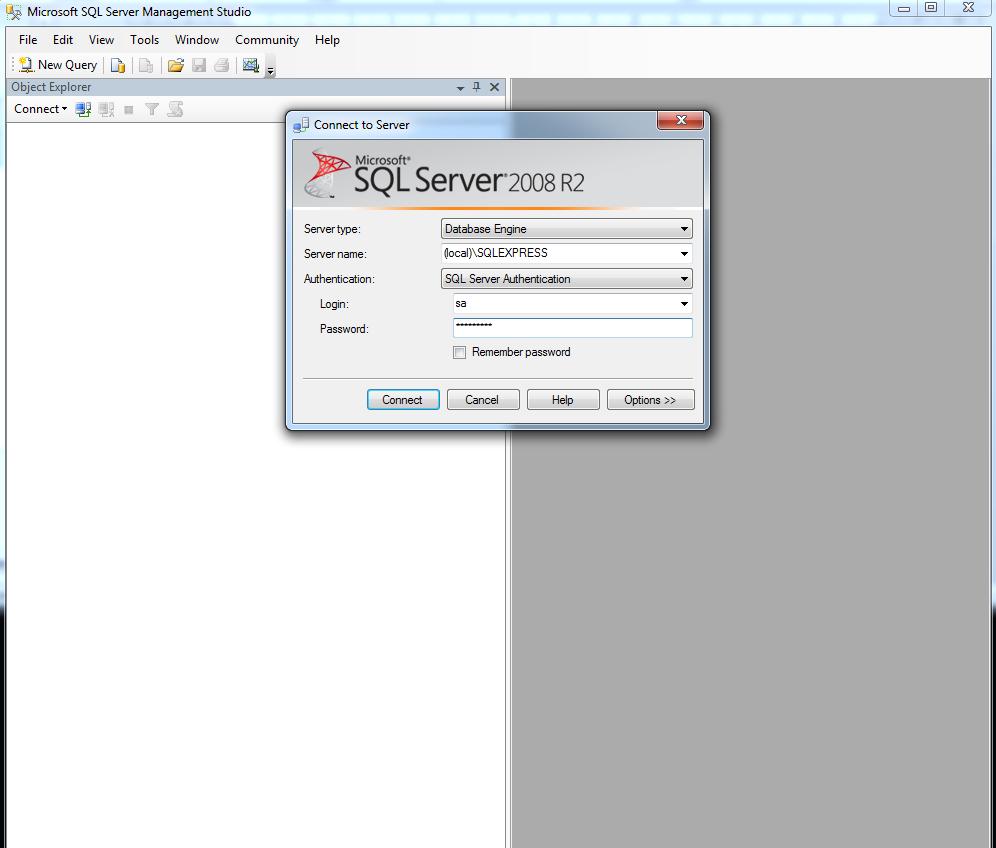
Task: Click the Cancel button
Action: pos(483,400)
